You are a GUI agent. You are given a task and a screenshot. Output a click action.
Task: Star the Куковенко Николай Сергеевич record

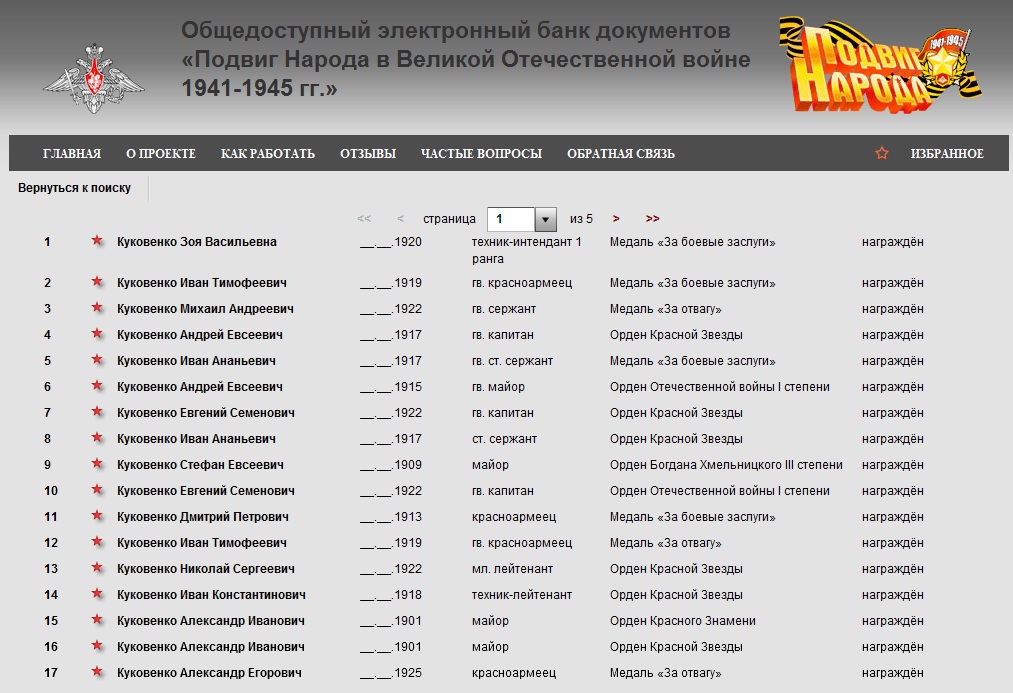click(97, 569)
